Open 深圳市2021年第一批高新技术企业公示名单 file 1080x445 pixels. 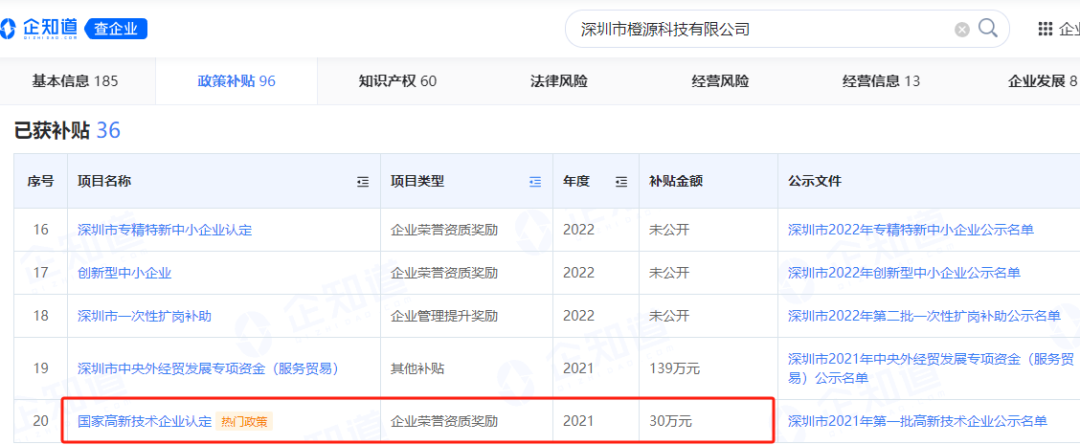point(917,421)
